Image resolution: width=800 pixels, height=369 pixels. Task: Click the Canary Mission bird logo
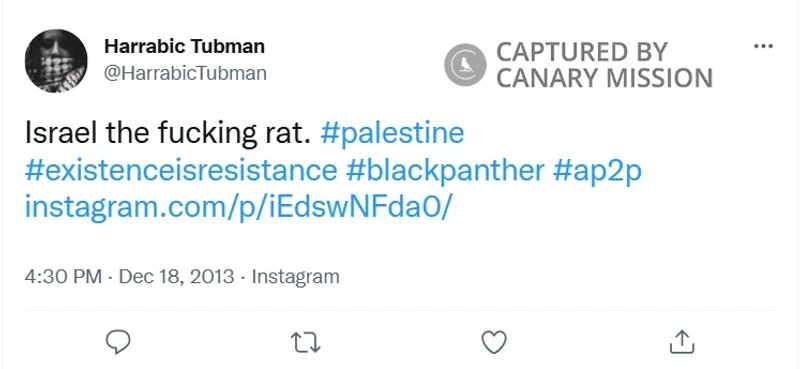coord(465,65)
